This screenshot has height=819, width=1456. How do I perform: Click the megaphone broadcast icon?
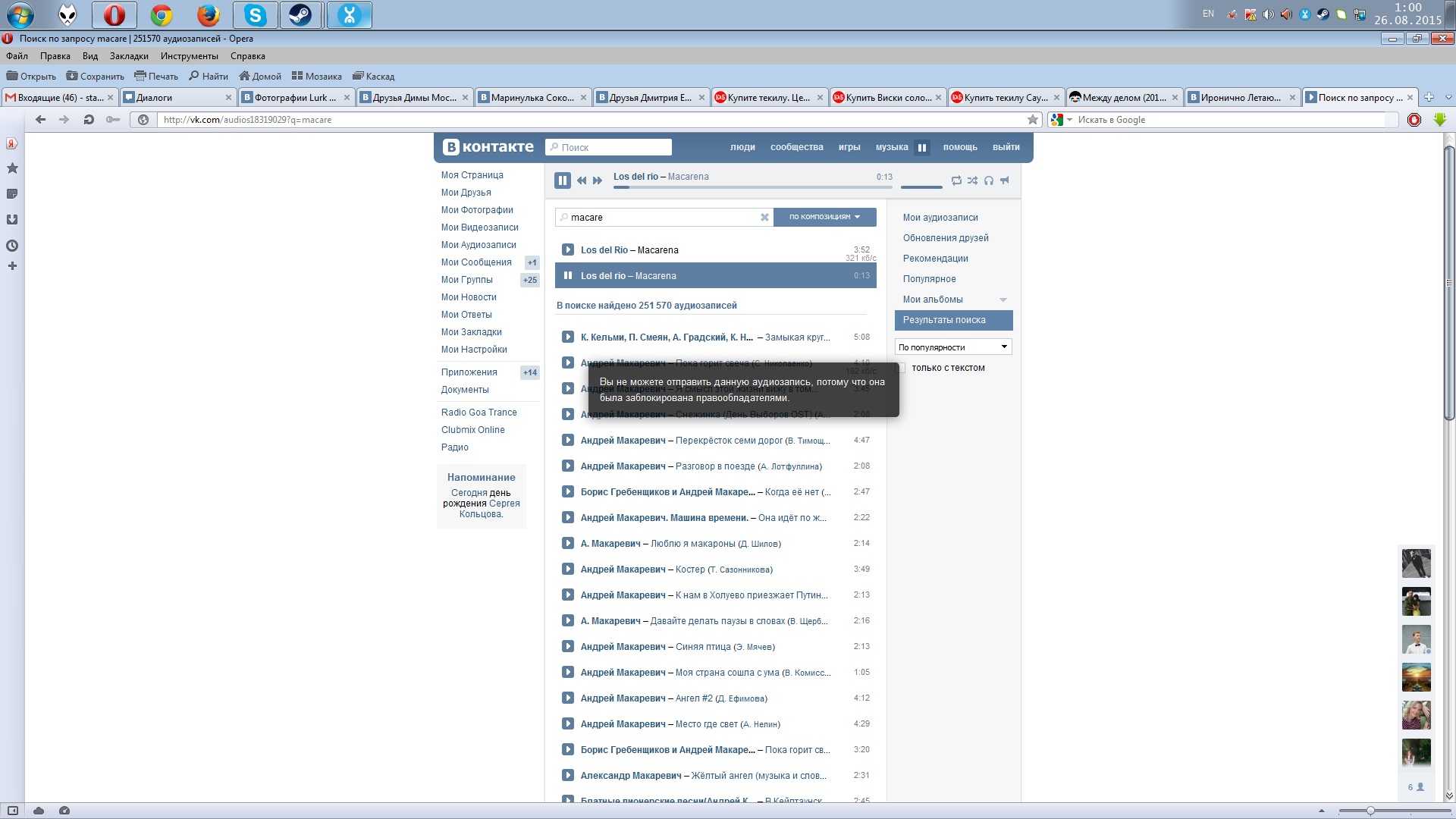tap(1005, 180)
